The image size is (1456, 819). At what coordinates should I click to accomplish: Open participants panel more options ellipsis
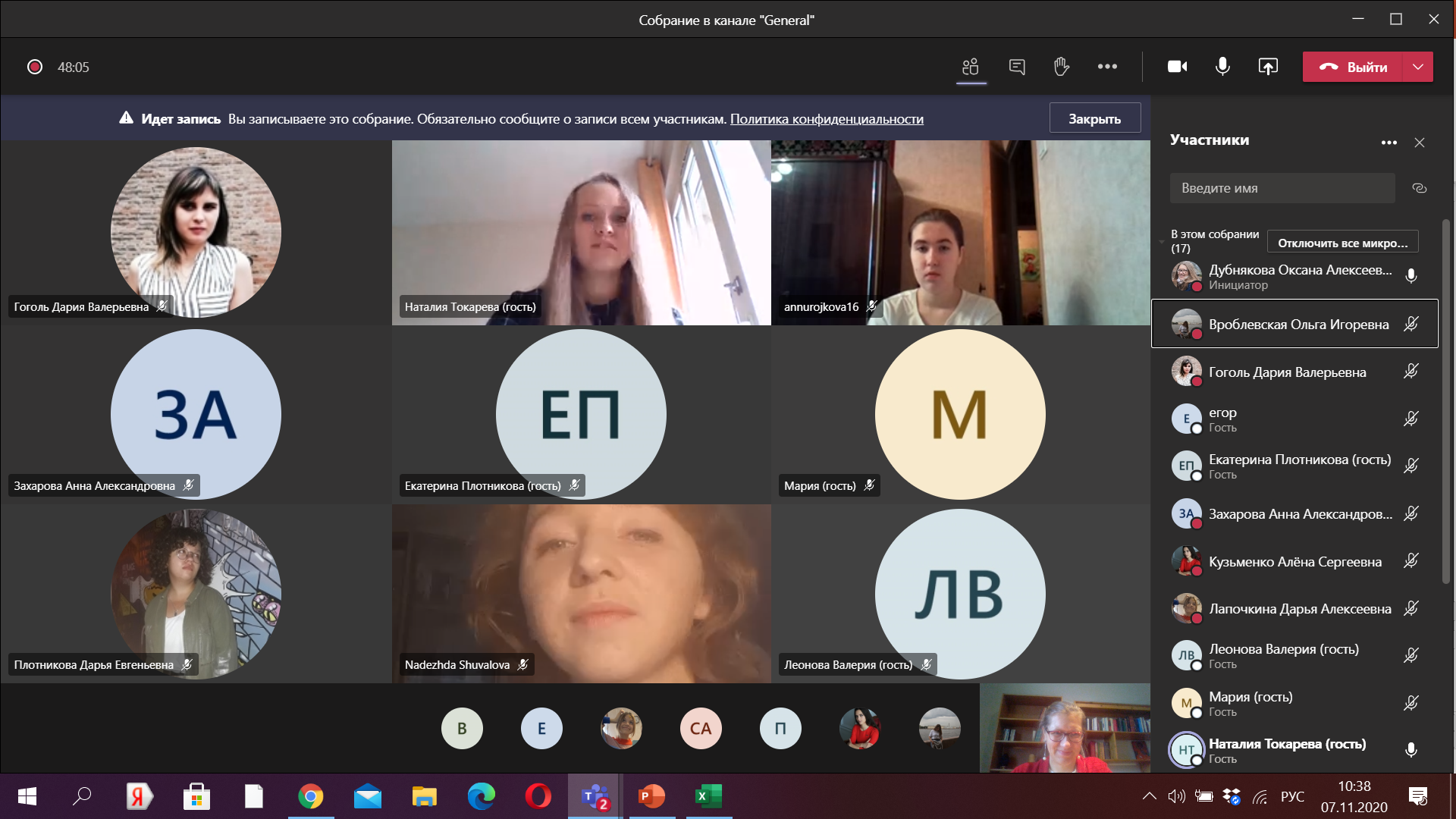click(1389, 143)
